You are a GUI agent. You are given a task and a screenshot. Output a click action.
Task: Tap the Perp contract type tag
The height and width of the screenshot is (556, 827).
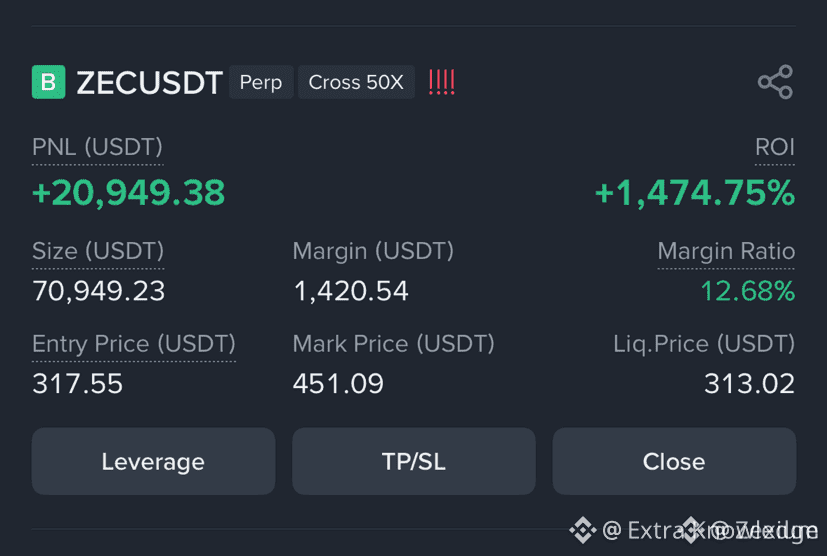(261, 82)
